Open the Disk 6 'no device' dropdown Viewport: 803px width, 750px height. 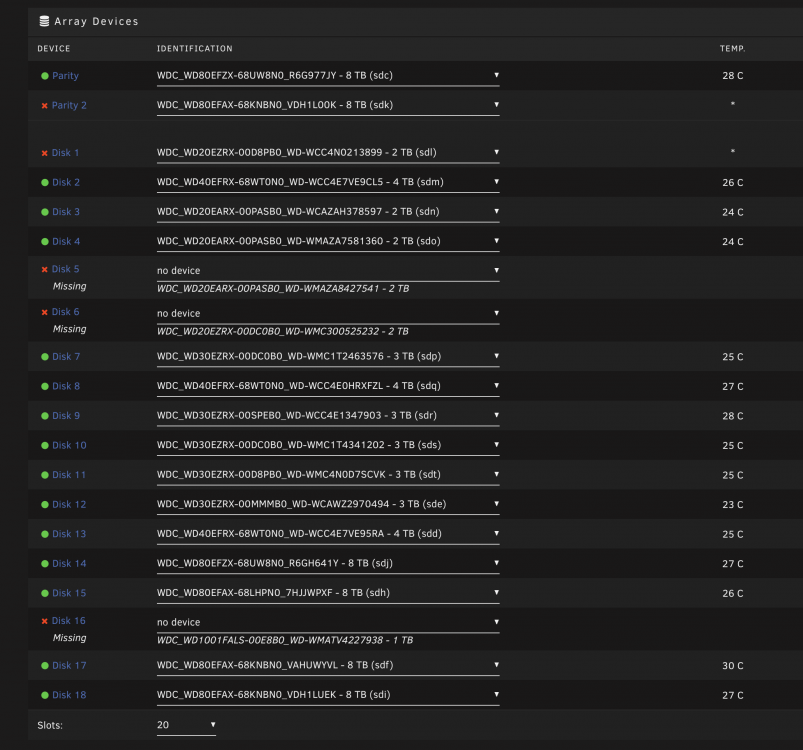tap(328, 314)
